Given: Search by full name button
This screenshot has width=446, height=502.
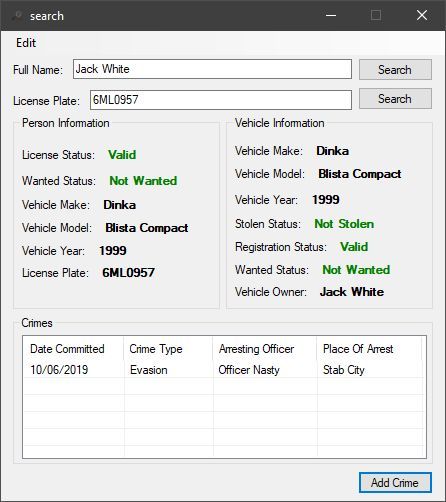Looking at the screenshot, I should (x=395, y=70).
